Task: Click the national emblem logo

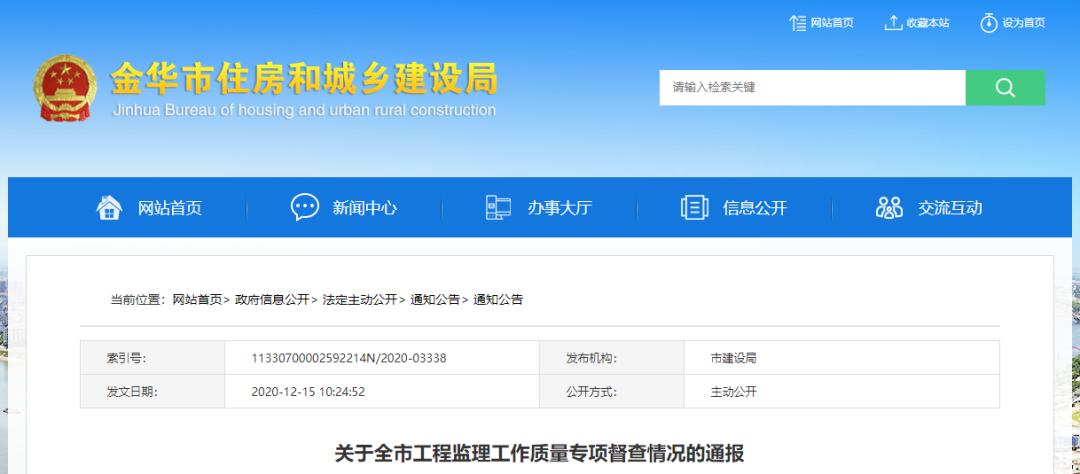Action: click(66, 89)
